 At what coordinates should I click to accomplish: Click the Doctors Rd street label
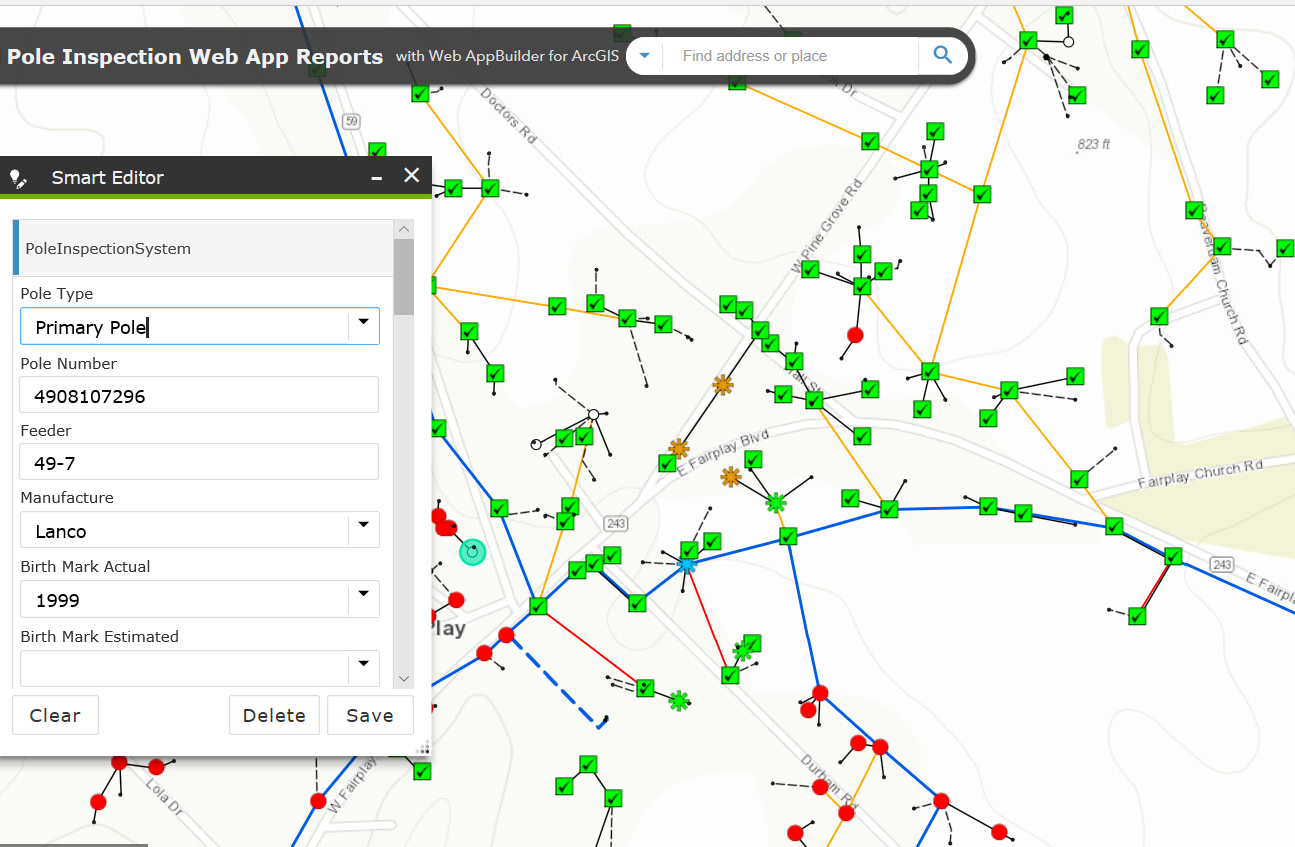pyautogui.click(x=509, y=116)
